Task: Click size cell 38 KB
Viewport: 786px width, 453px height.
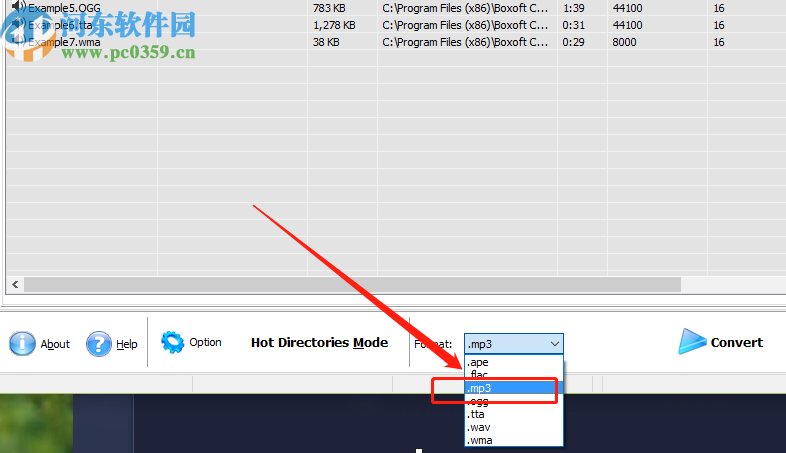Action: pos(326,42)
